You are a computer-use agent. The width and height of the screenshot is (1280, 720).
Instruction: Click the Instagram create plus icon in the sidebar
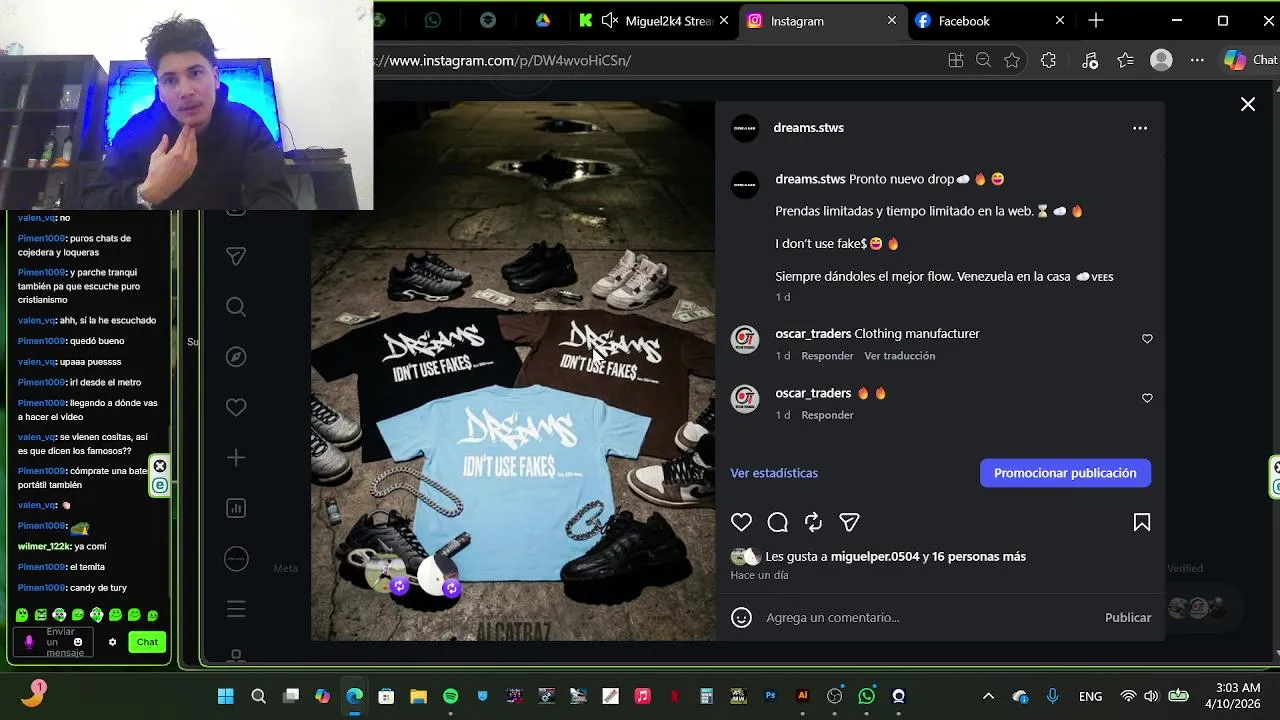click(236, 458)
